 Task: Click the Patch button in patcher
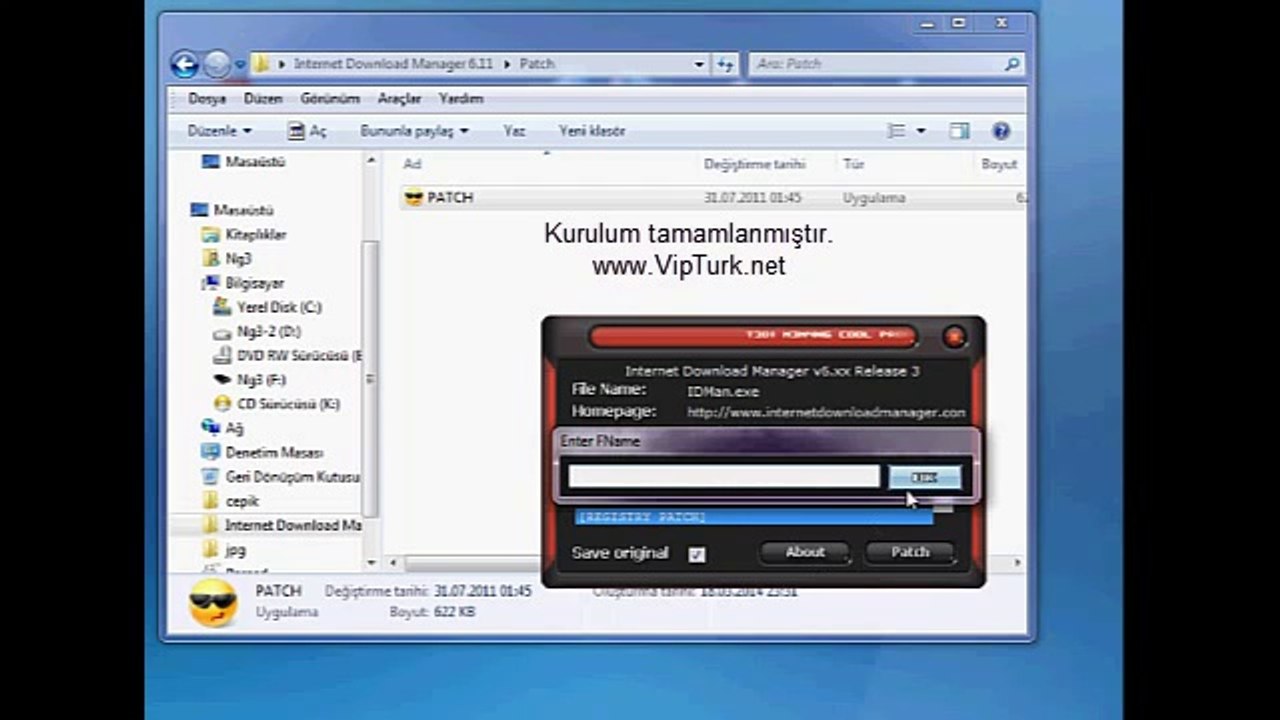910,552
